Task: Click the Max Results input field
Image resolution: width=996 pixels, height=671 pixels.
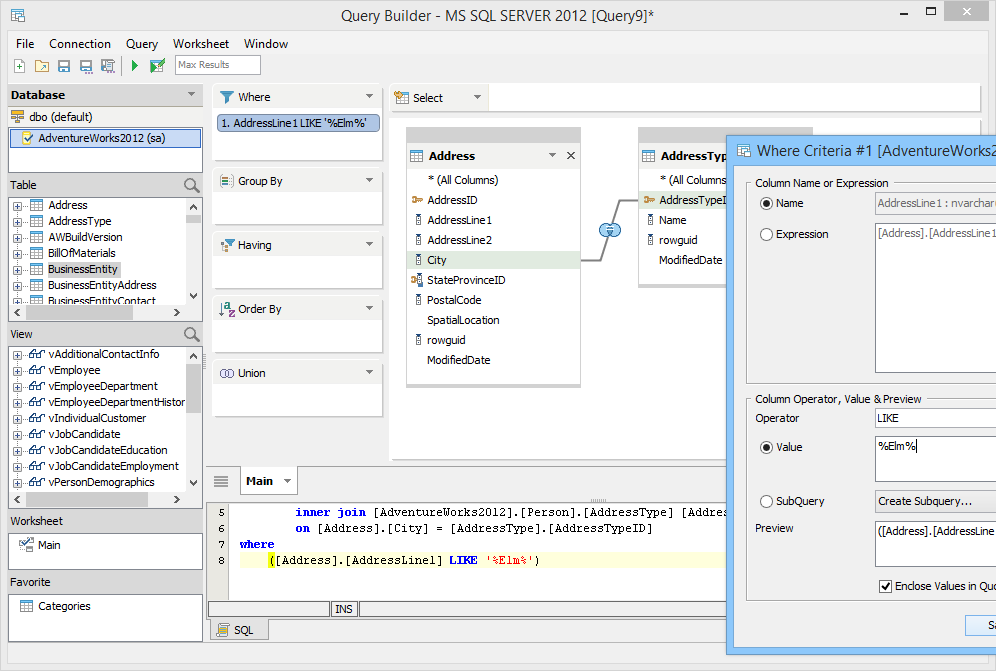Action: [x=217, y=65]
